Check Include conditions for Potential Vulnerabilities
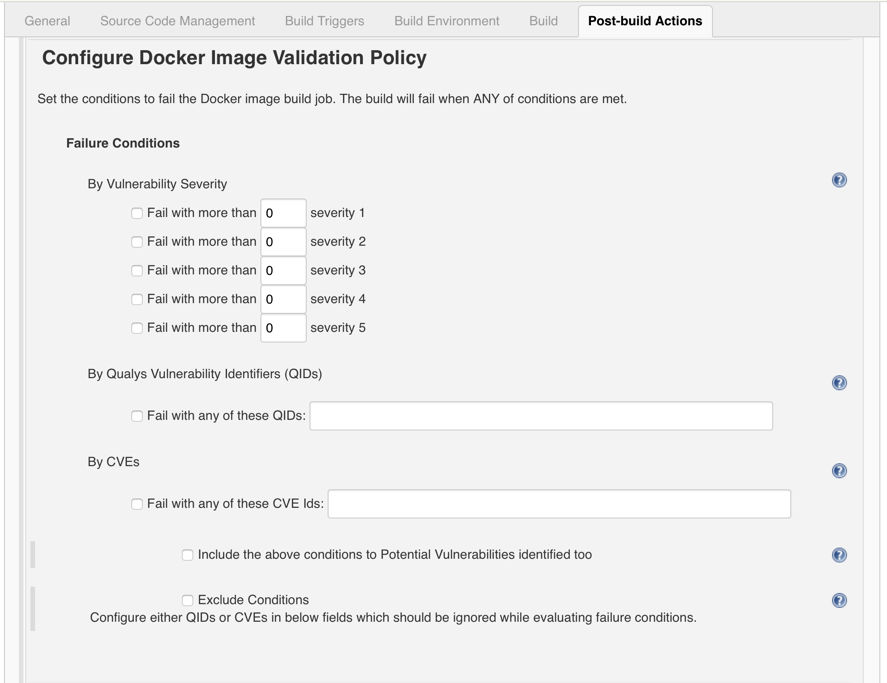 click(187, 554)
